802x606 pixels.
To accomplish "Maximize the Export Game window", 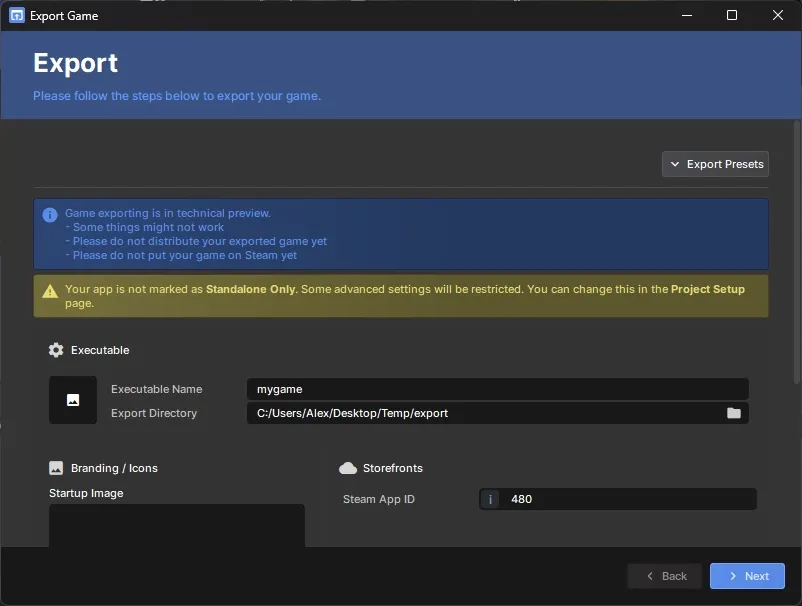I will click(x=731, y=15).
